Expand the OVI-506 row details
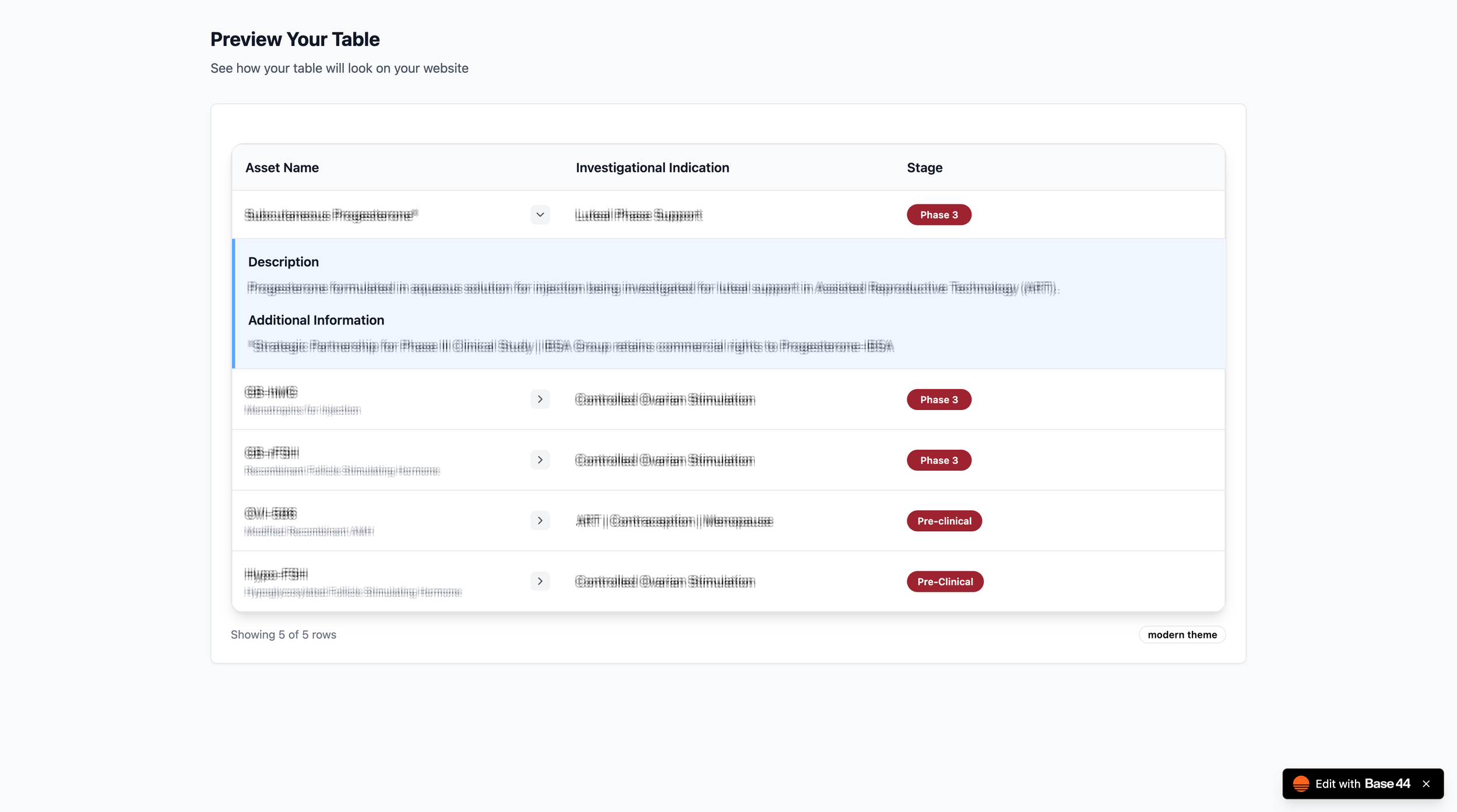 pos(540,520)
